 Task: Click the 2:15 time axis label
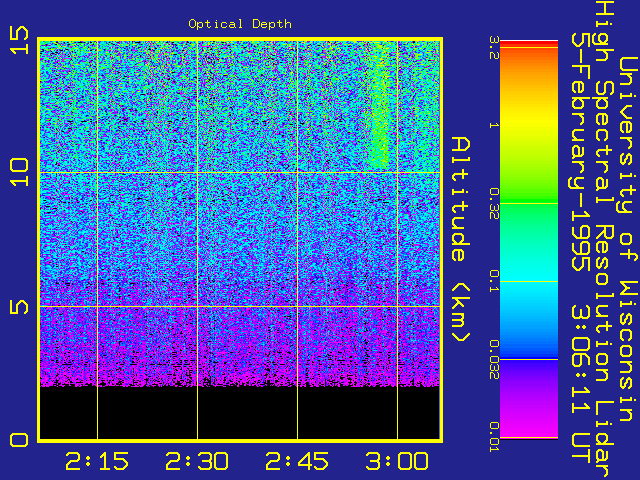(x=97, y=461)
